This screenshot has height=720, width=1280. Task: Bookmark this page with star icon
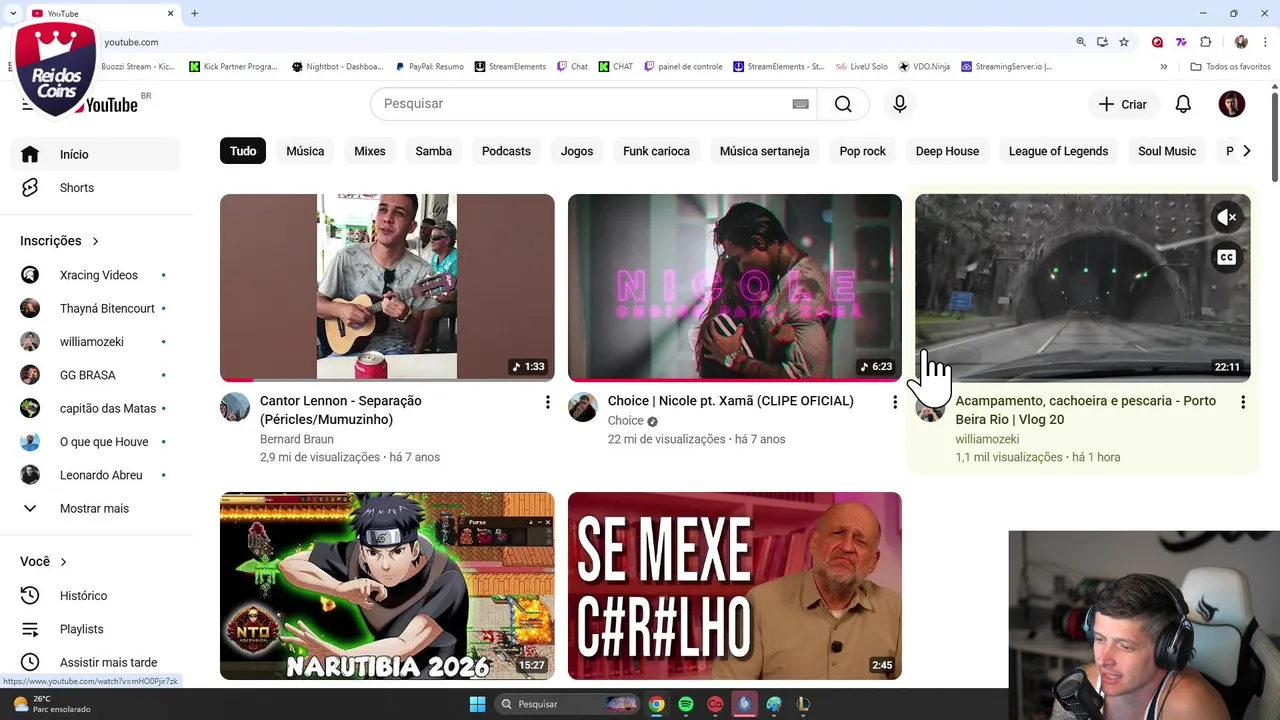coord(1124,42)
